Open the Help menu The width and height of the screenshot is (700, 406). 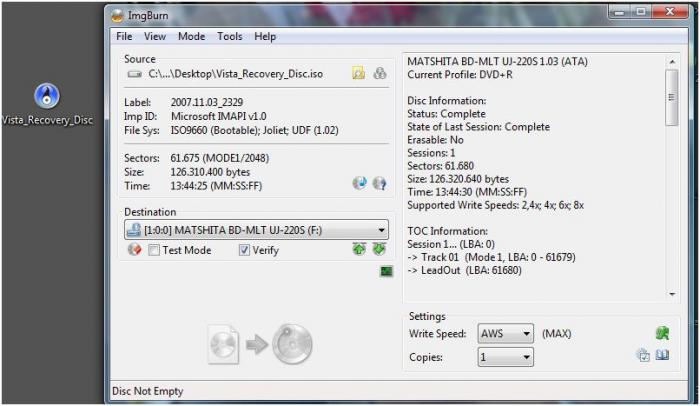pyautogui.click(x=265, y=37)
